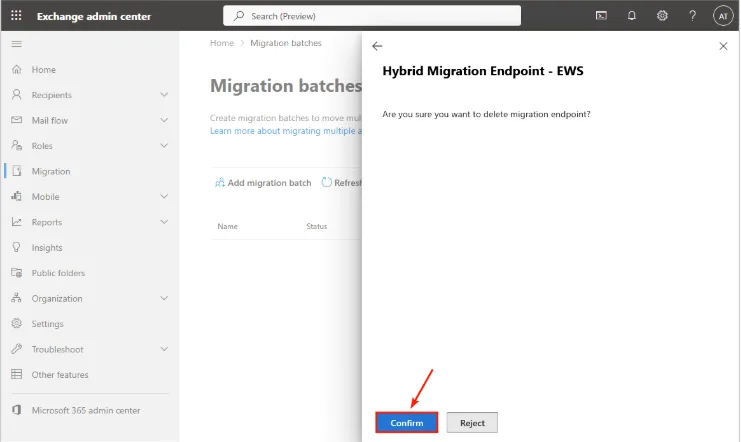Open the notifications bell
This screenshot has width=741, height=442.
(x=631, y=16)
